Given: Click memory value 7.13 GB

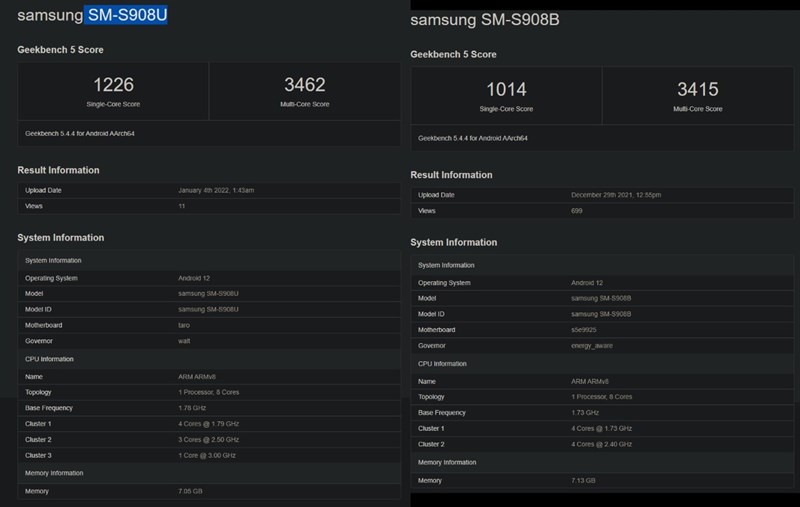Looking at the screenshot, I should (x=583, y=480).
